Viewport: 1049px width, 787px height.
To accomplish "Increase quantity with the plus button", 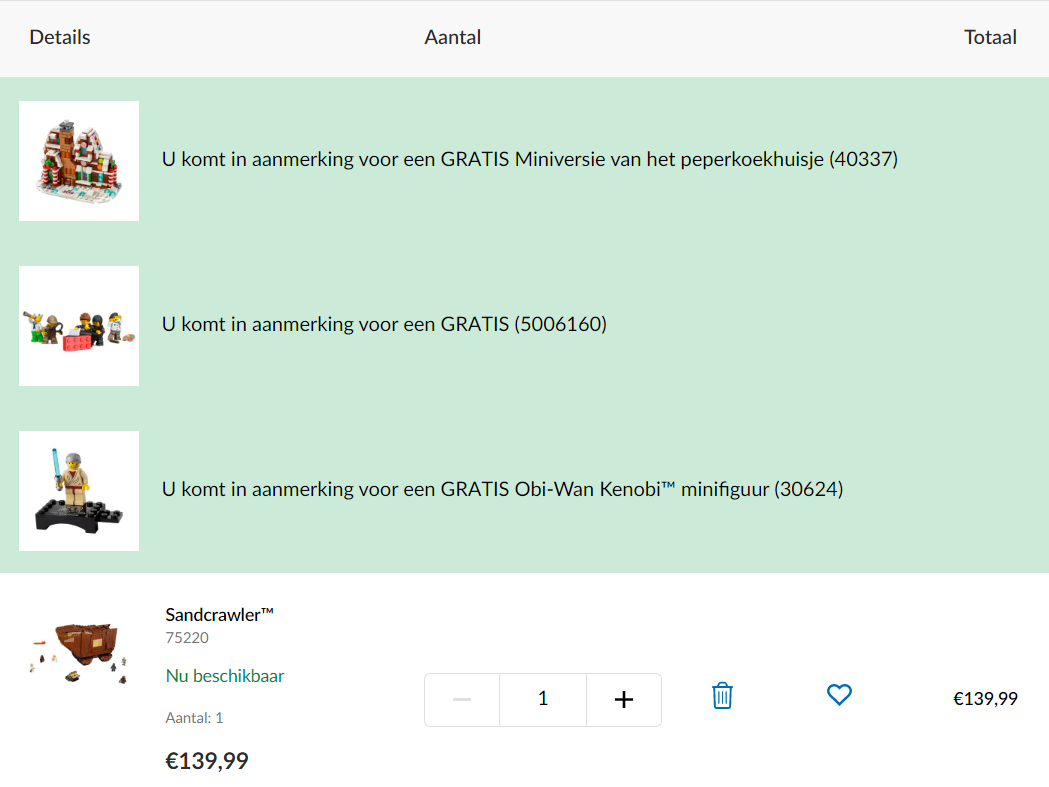I will coord(623,699).
